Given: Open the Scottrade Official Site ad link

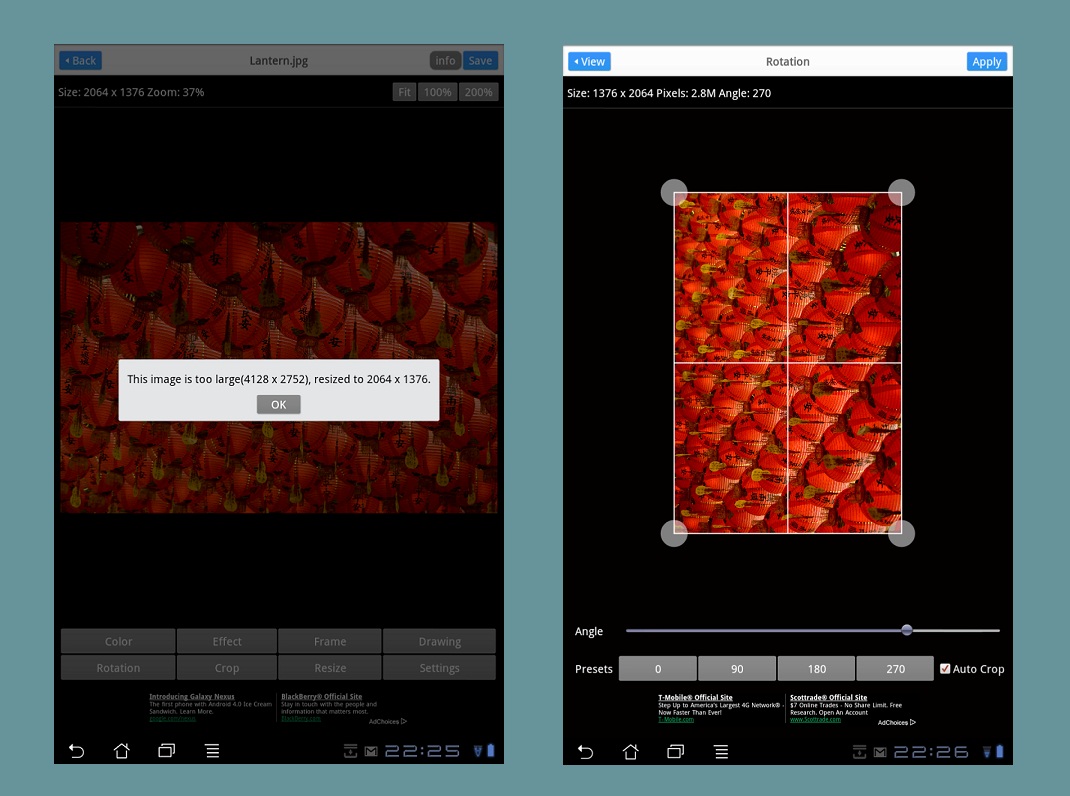Looking at the screenshot, I should (x=828, y=697).
